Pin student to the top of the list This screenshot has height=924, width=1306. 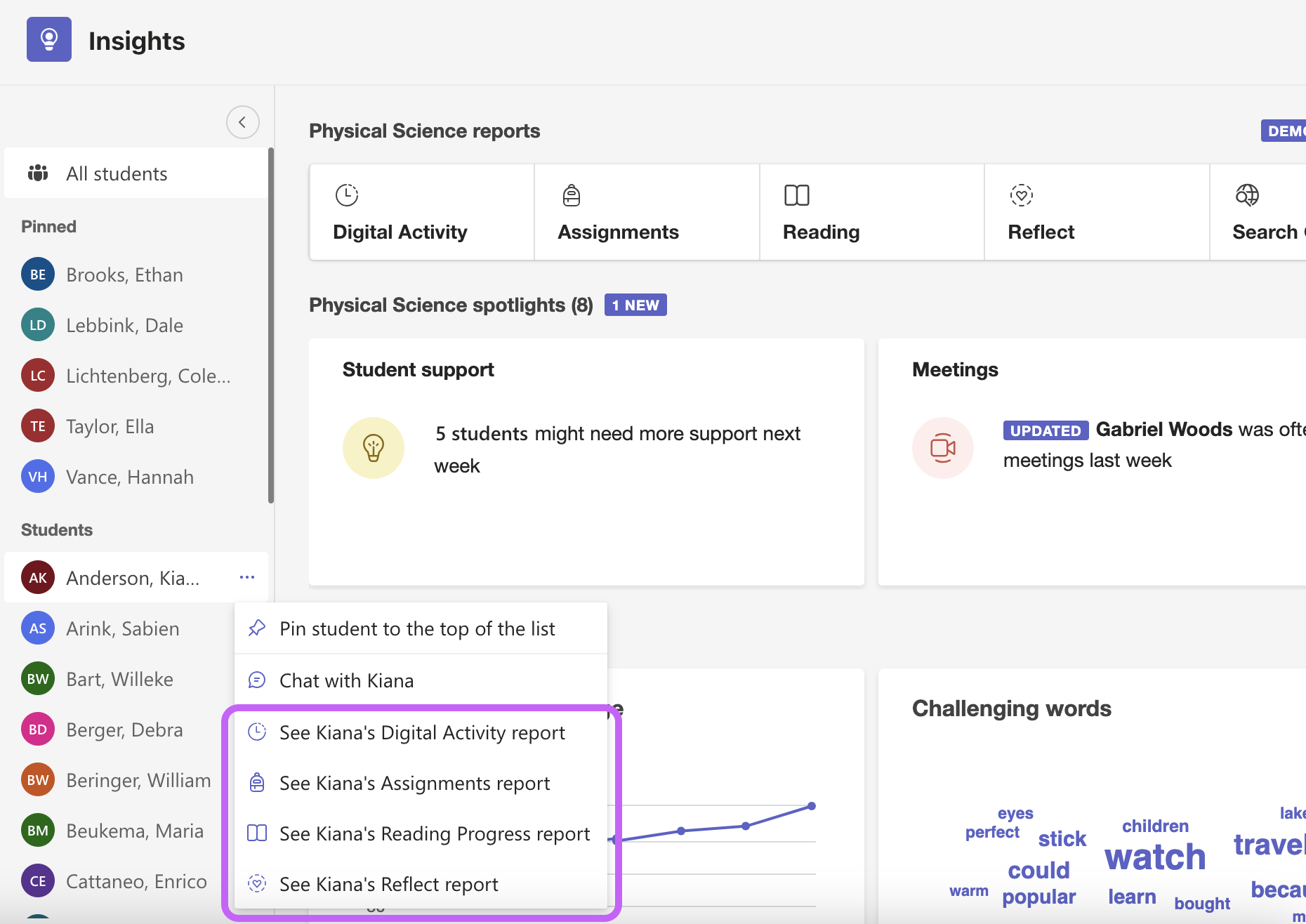pyautogui.click(x=417, y=628)
